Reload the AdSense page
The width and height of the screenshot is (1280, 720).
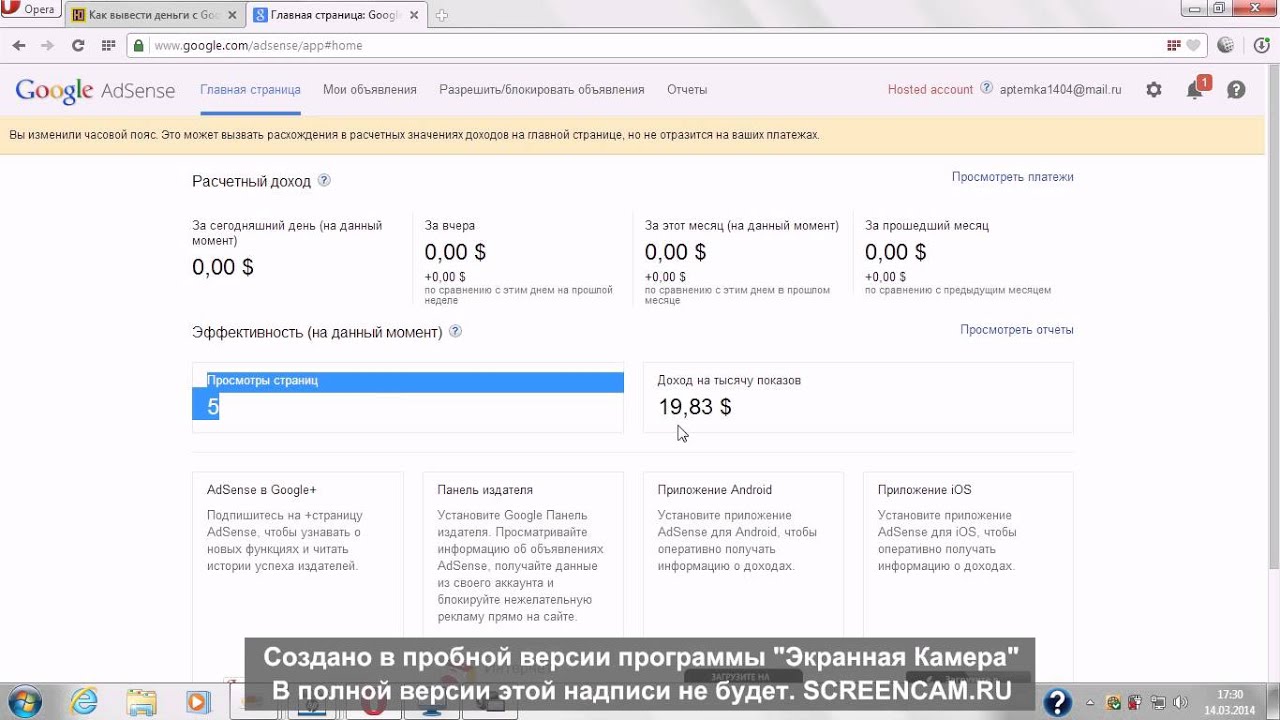[x=78, y=45]
